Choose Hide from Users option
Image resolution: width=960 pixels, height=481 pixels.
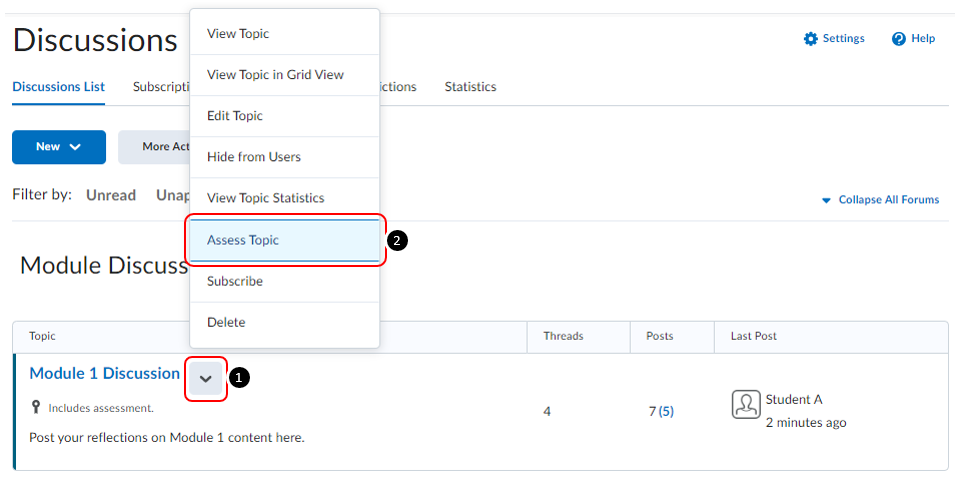point(254,157)
